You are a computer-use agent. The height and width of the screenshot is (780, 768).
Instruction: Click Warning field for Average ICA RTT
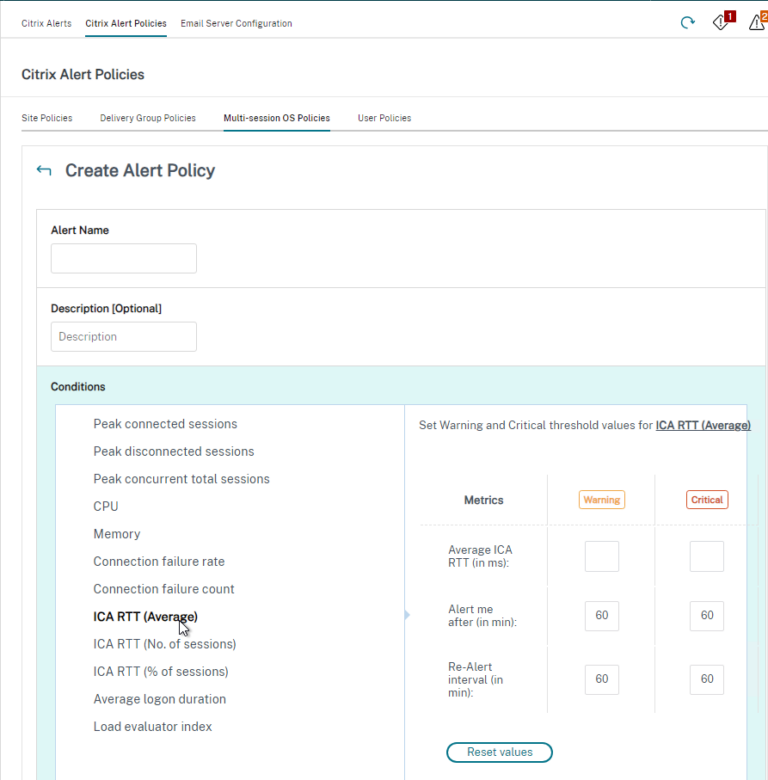(x=601, y=557)
